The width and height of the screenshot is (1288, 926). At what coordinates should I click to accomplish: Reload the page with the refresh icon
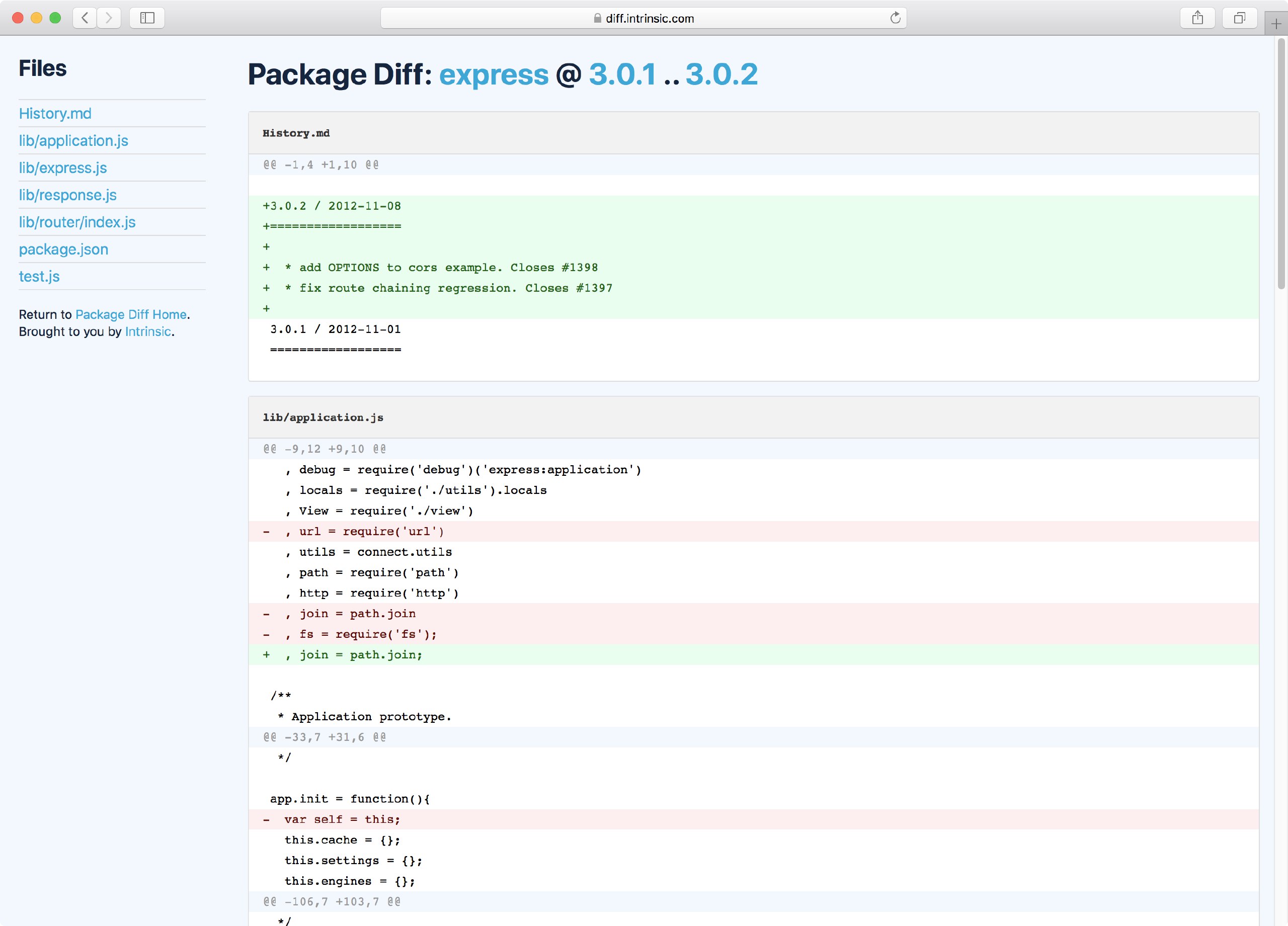[x=895, y=18]
